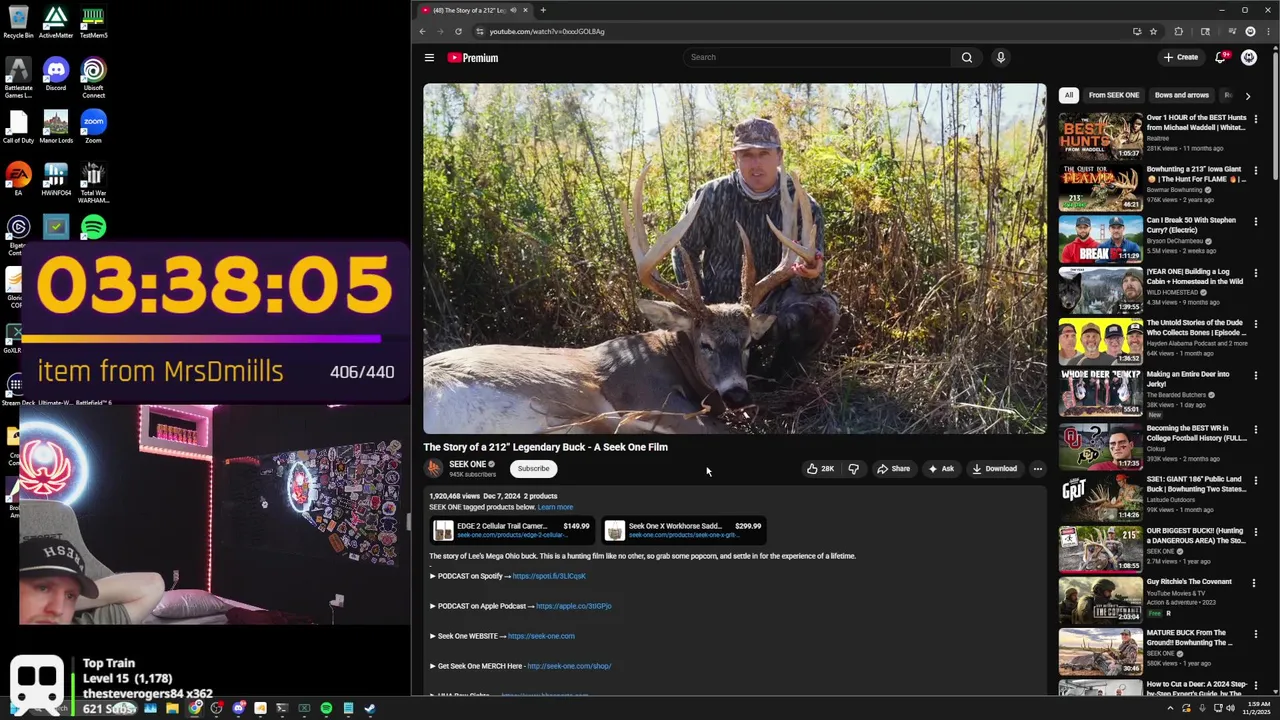The height and width of the screenshot is (720, 1280).
Task: Open options for 'Can I Break 50' video
Action: (1255, 221)
